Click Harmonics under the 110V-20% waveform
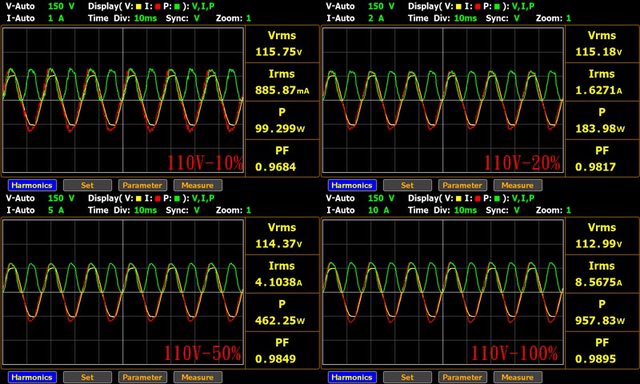The width and height of the screenshot is (640, 384). click(x=352, y=185)
